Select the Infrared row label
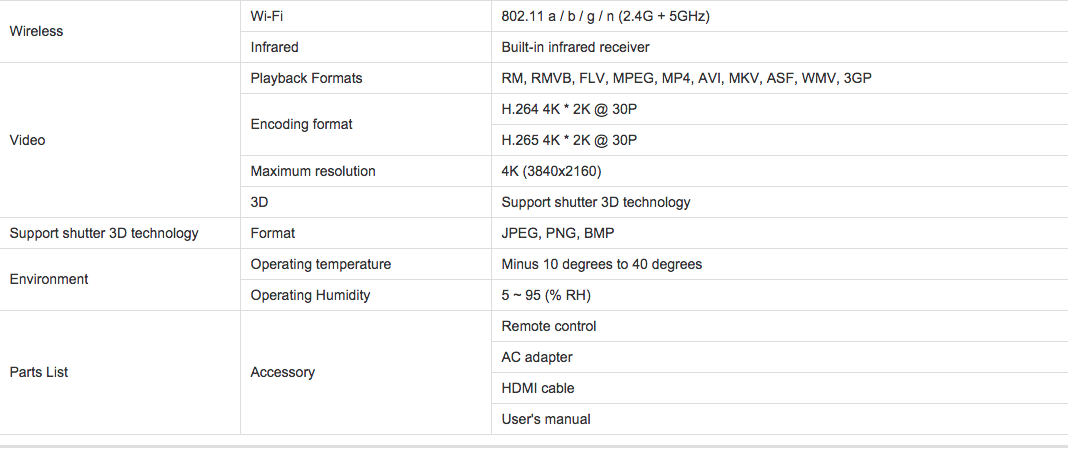1068x449 pixels. [274, 47]
